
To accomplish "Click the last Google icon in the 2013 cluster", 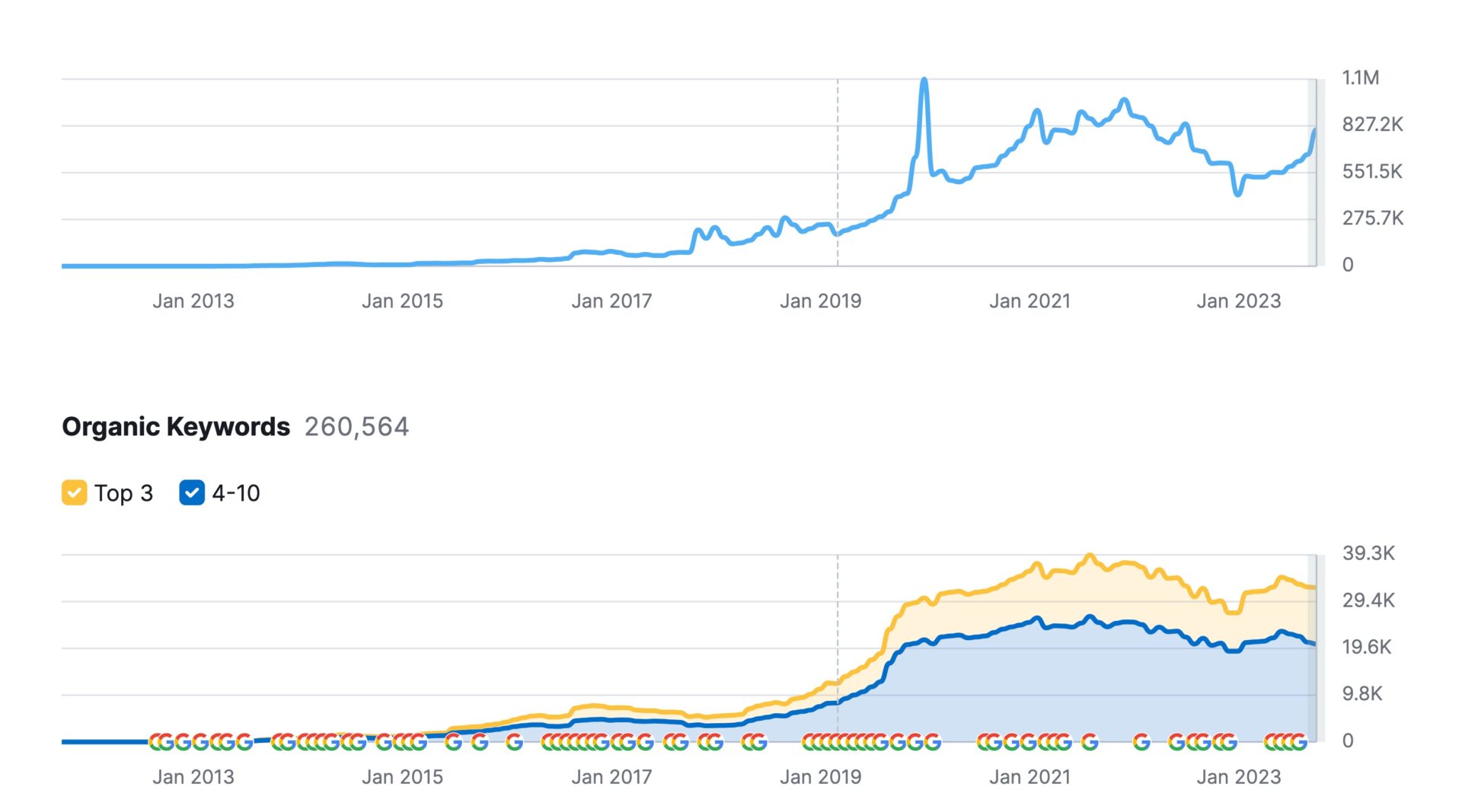I will (x=244, y=741).
